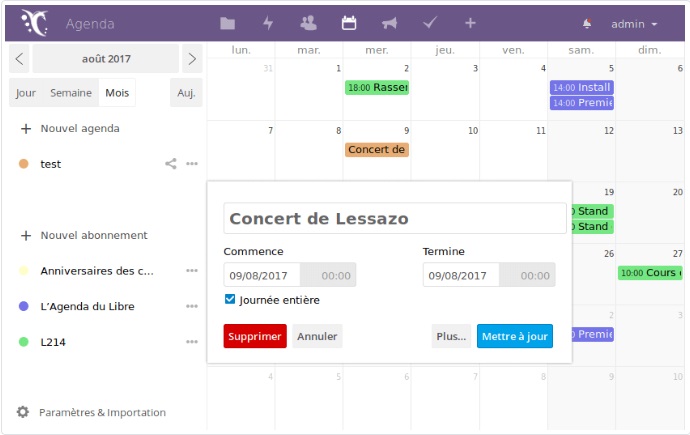The image size is (690, 435).
Task: Open the three-dot menu for test calendar
Action: coord(192,164)
